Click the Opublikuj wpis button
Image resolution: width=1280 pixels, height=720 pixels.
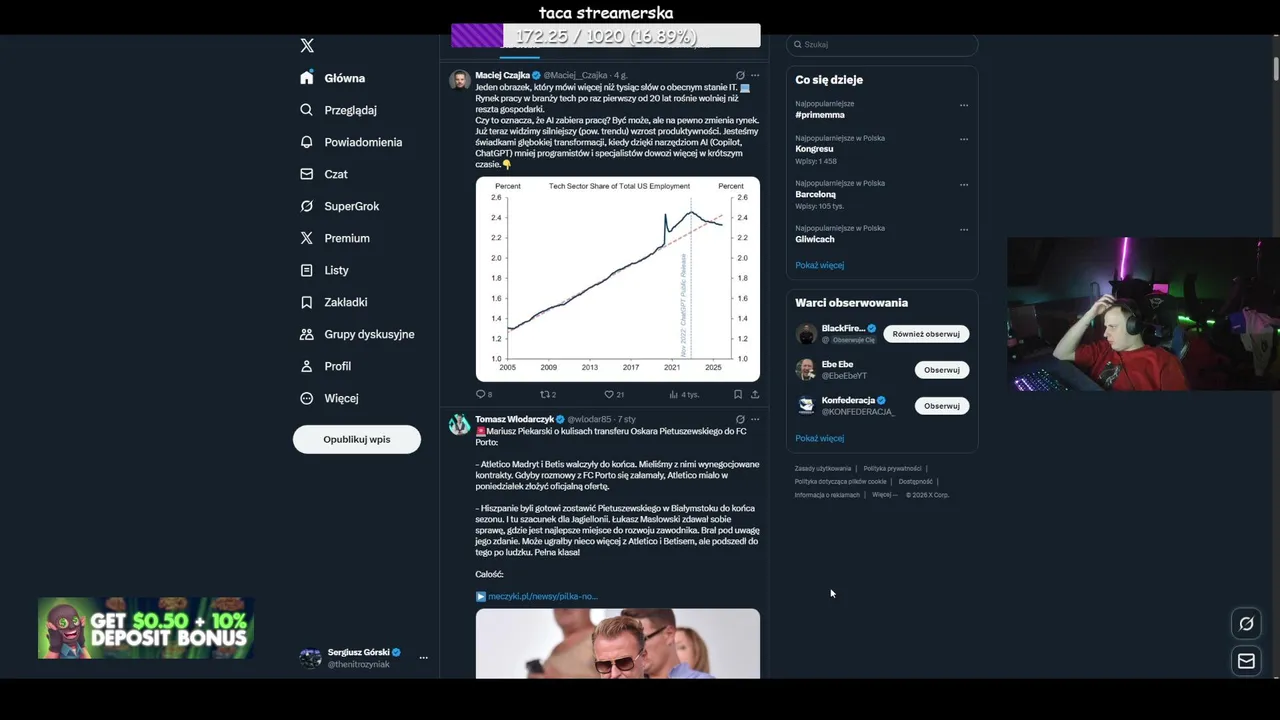(356, 439)
